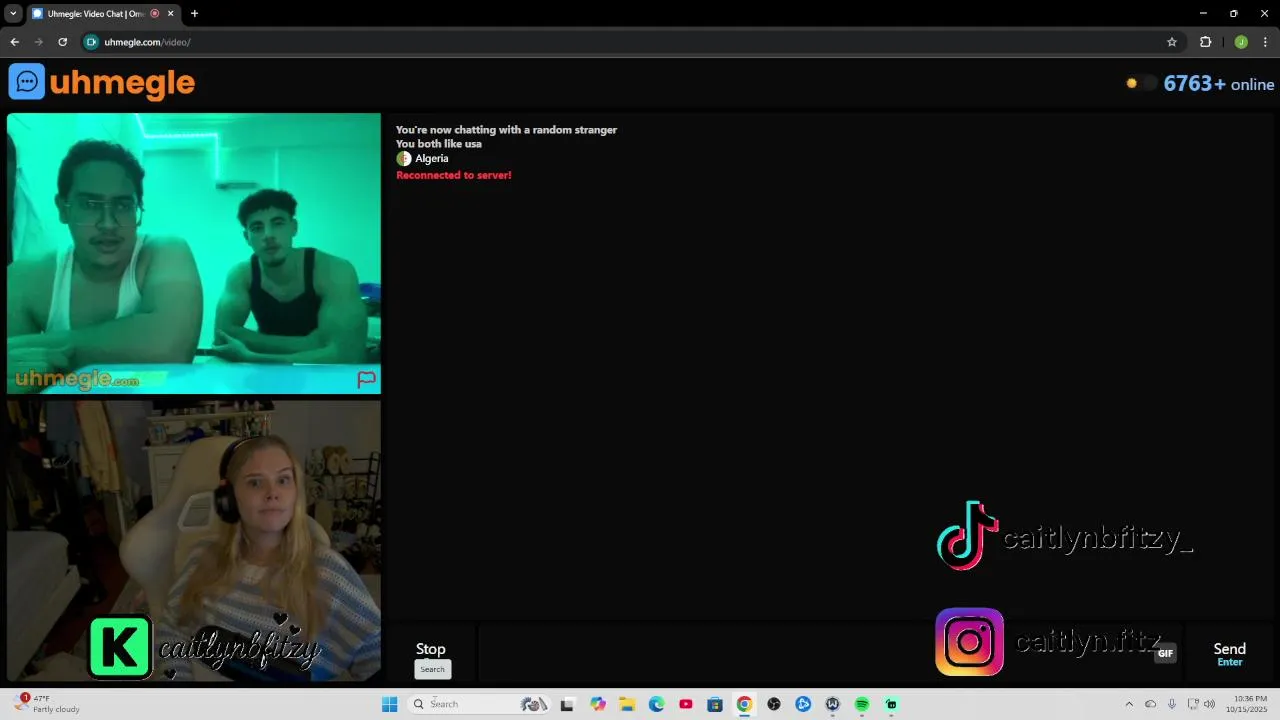Image resolution: width=1280 pixels, height=720 pixels.
Task: Click 'You both like usa' text
Action: pyautogui.click(x=439, y=144)
